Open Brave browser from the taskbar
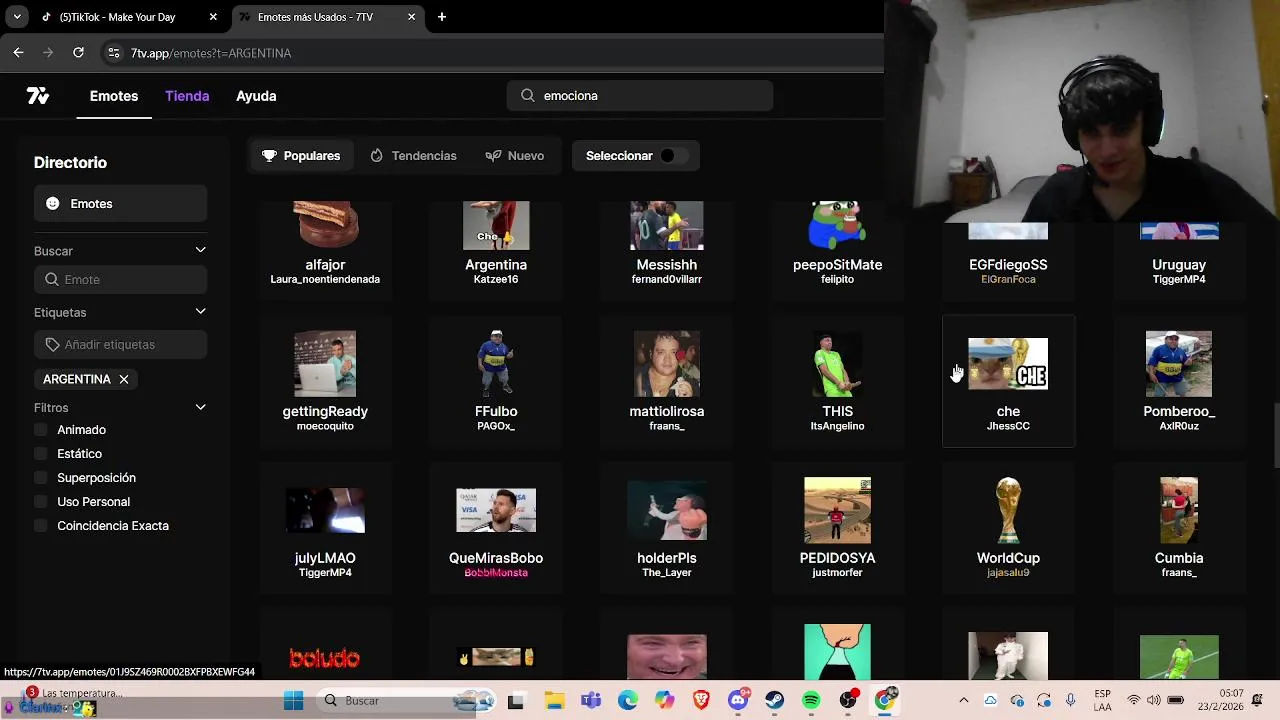 click(701, 701)
